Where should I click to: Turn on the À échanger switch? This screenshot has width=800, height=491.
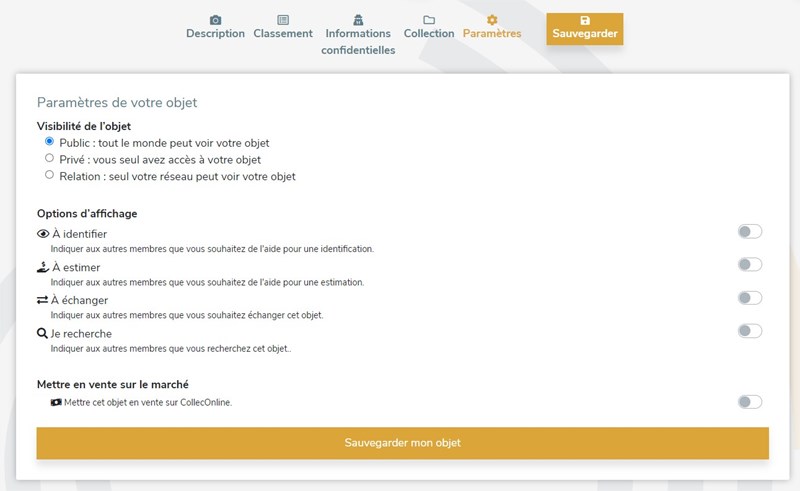pyautogui.click(x=750, y=298)
